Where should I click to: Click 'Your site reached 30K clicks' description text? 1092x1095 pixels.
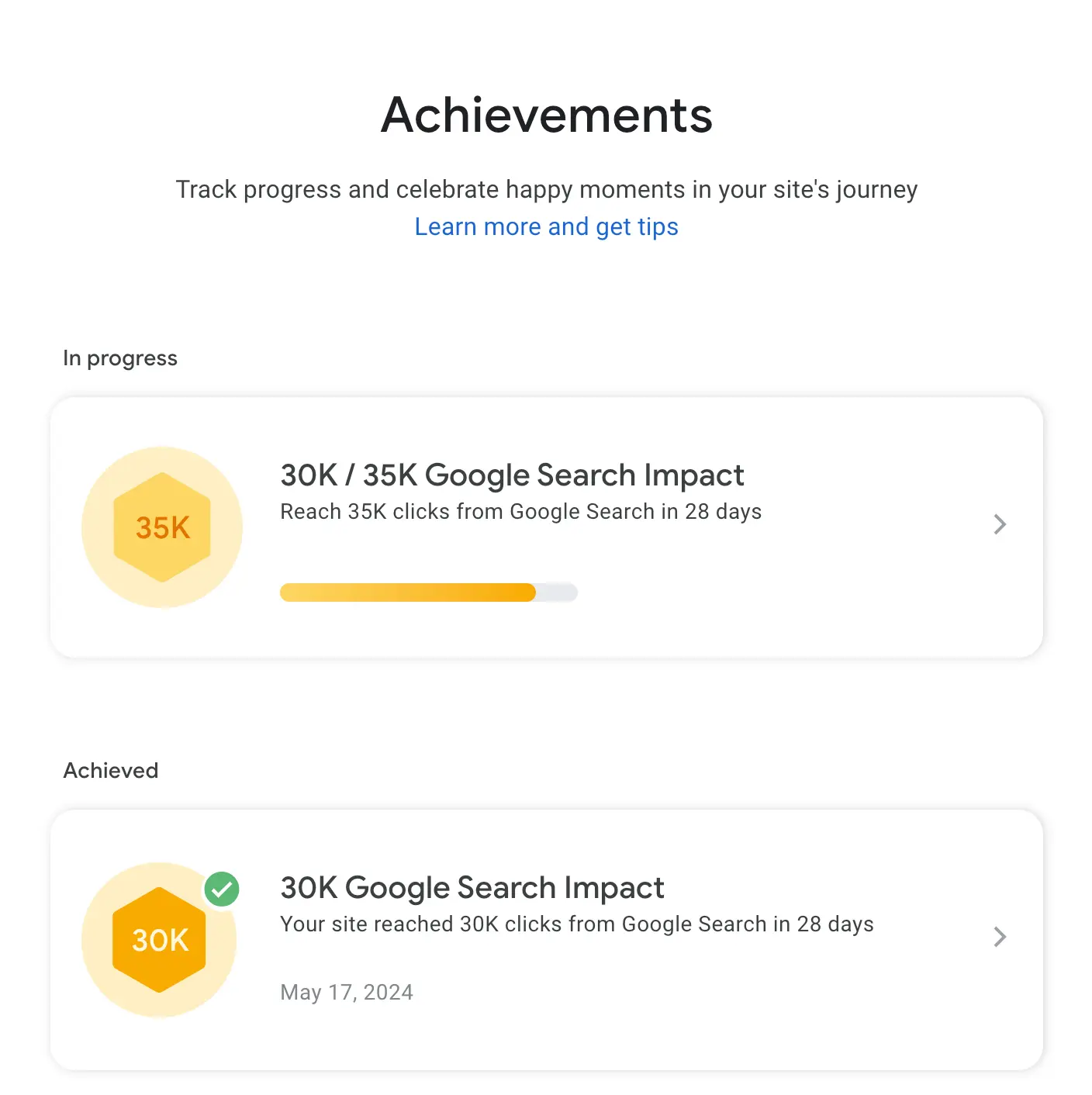pos(576,924)
